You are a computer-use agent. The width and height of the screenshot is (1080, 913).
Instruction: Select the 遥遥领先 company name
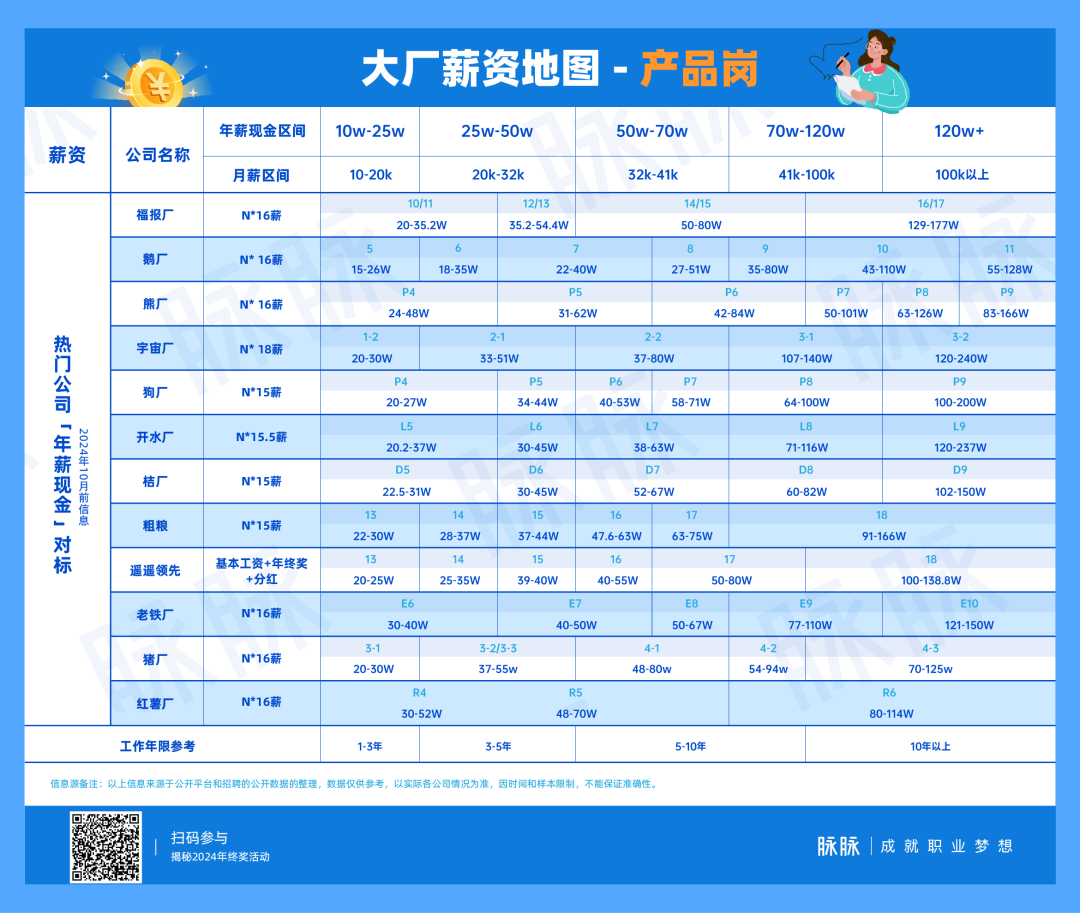point(154,571)
